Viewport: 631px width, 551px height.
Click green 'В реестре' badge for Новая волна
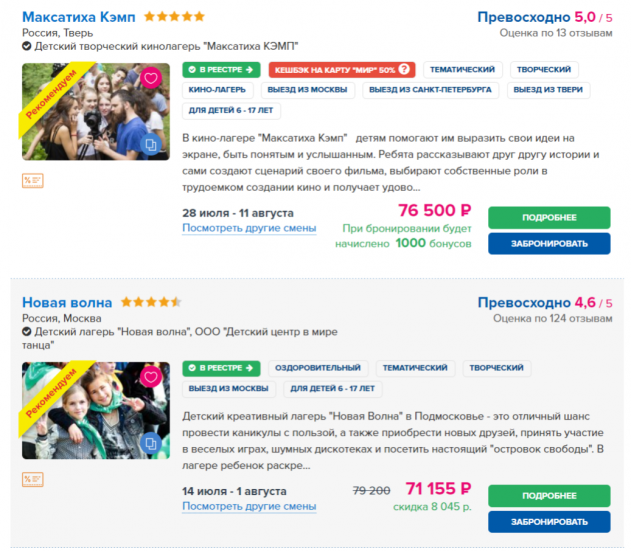[x=221, y=368]
